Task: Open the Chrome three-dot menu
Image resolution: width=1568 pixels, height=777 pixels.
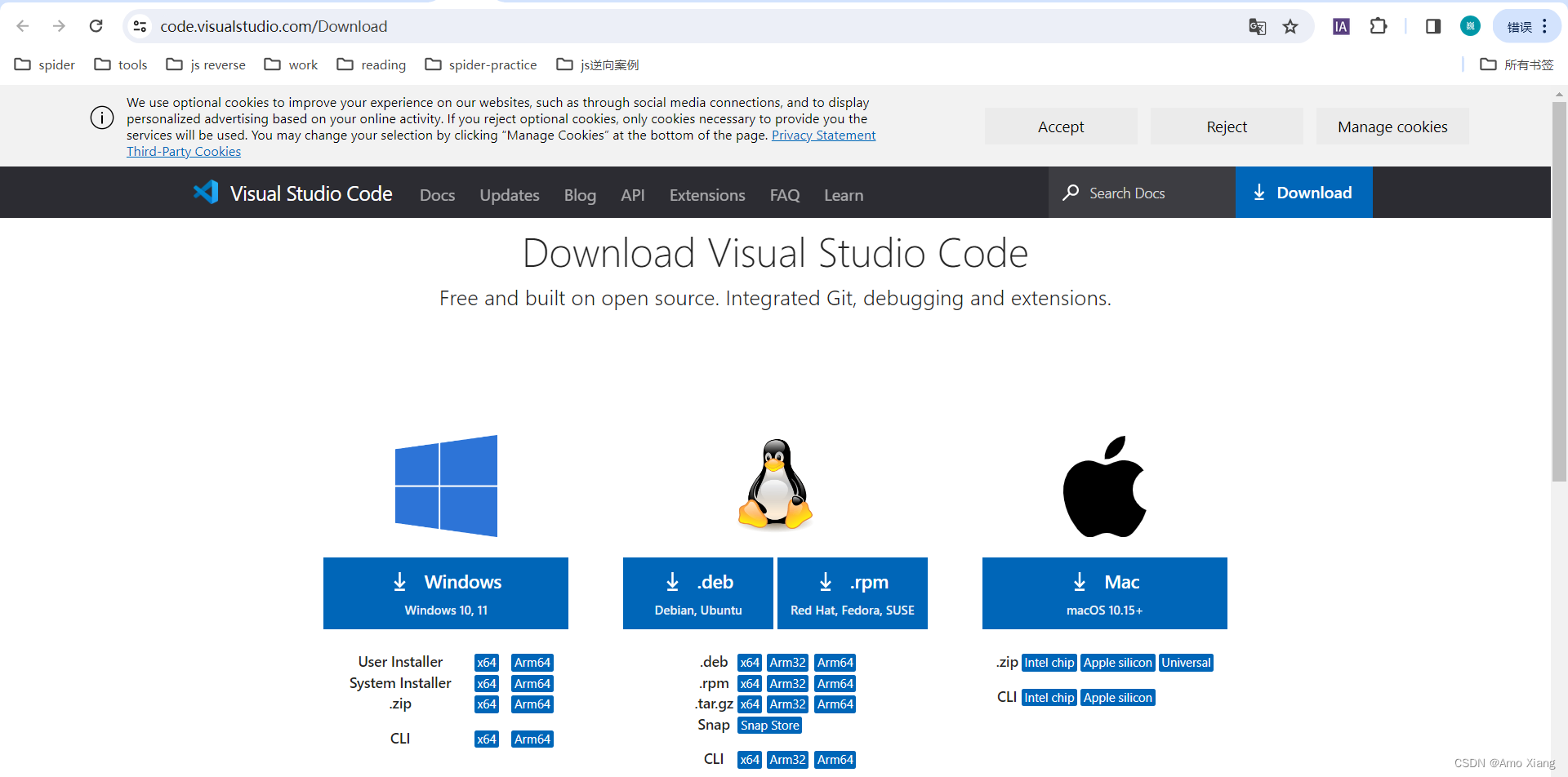Action: (x=1544, y=26)
